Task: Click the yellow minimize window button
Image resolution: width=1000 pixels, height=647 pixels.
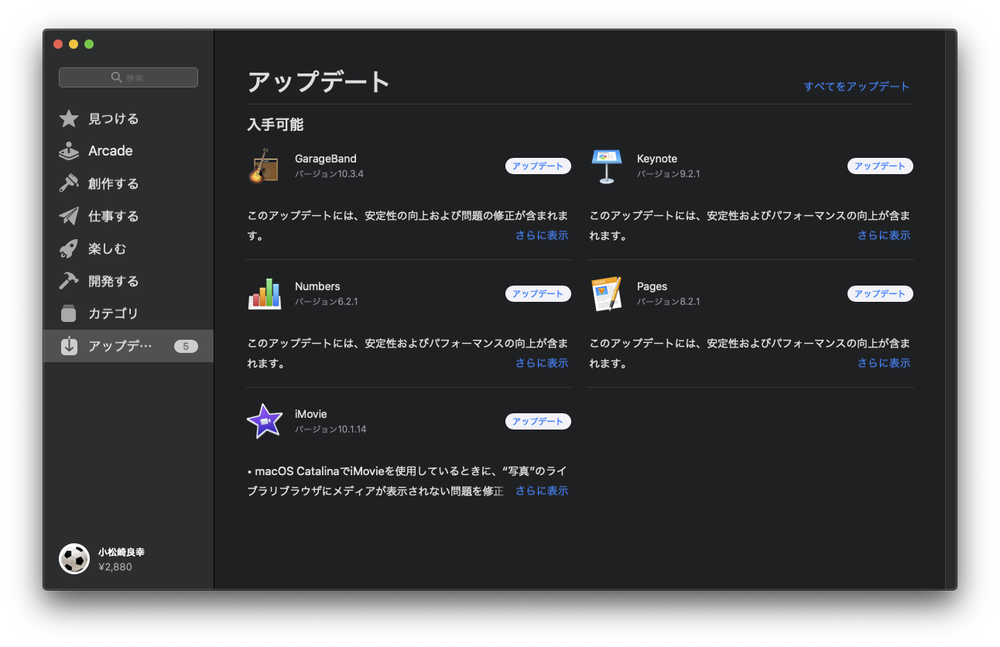Action: point(73,44)
